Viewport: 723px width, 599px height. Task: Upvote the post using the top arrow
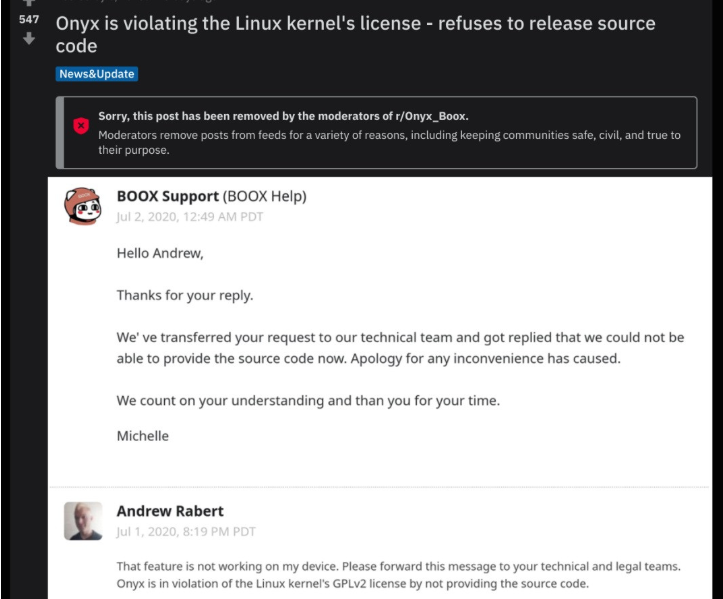(29, 3)
